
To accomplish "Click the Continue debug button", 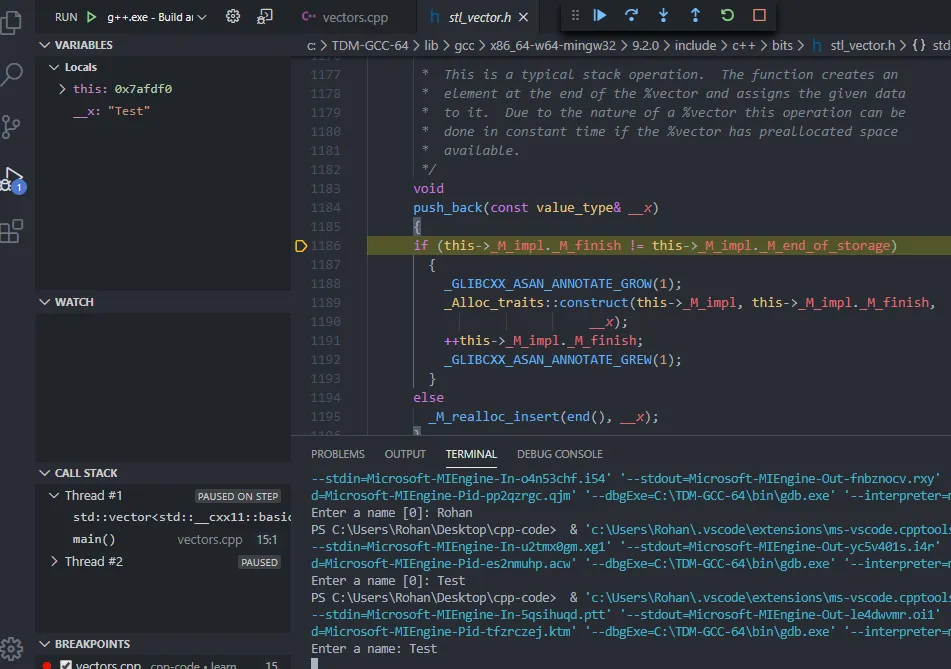I will [x=600, y=15].
